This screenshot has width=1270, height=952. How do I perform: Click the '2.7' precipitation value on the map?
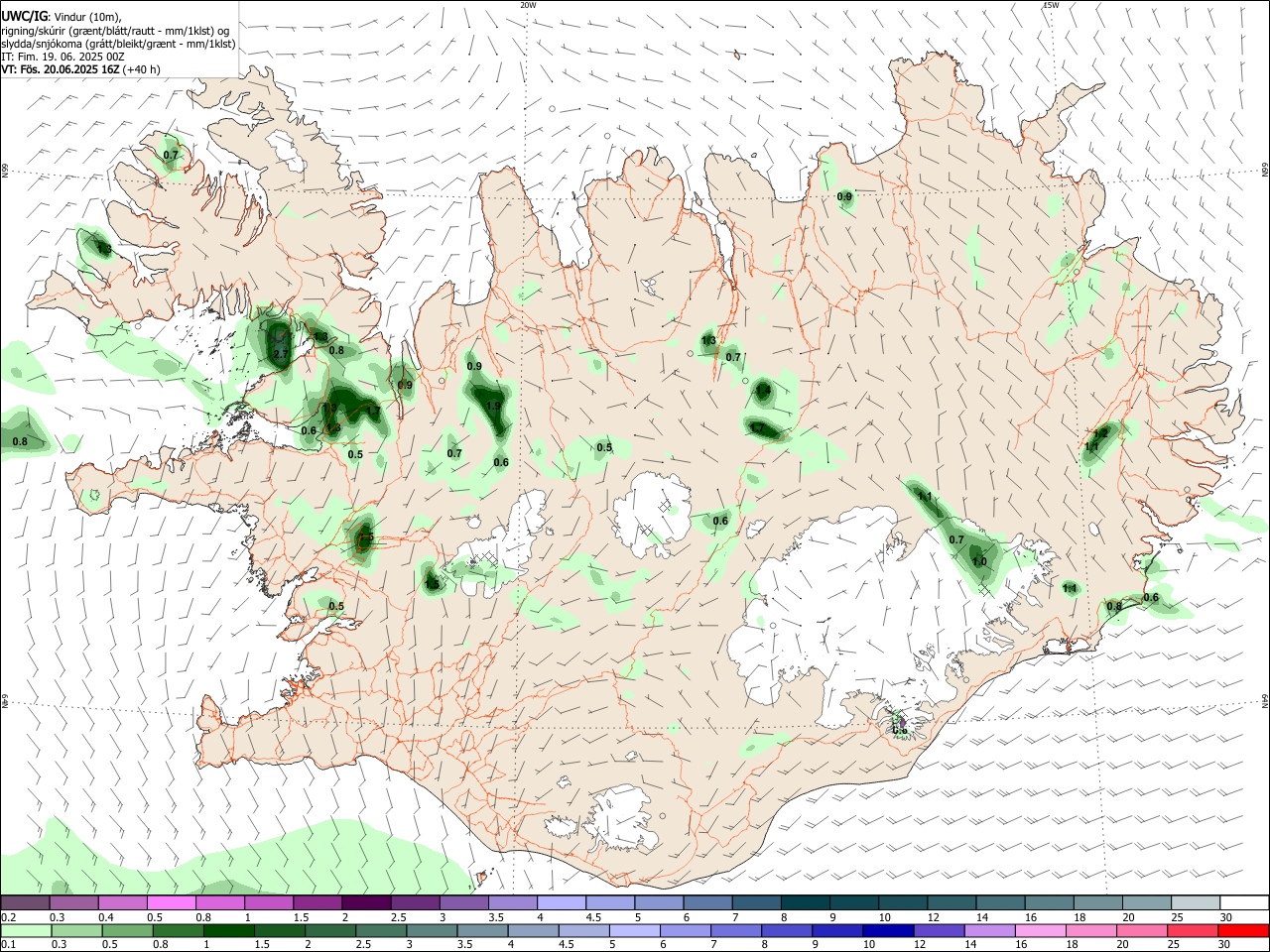pos(280,354)
